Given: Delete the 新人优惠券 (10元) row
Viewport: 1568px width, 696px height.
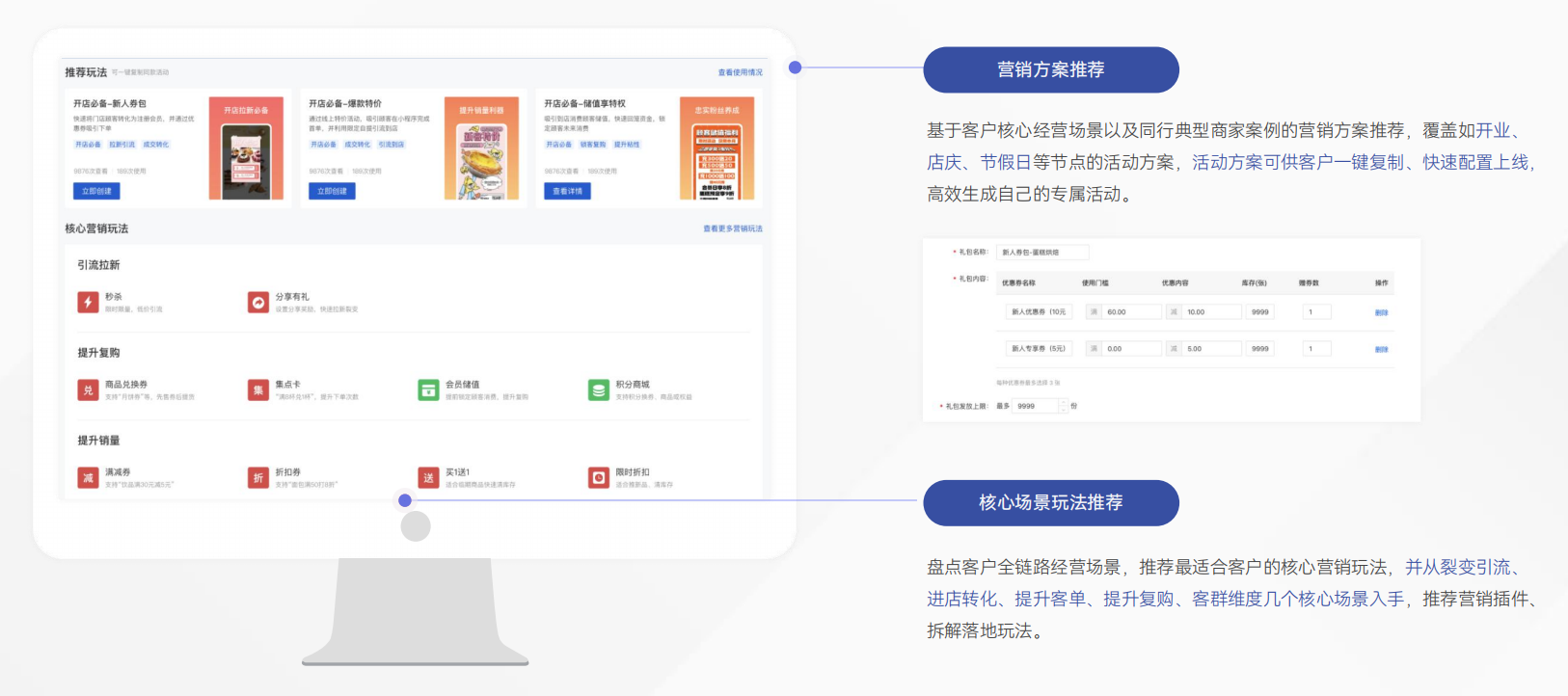Looking at the screenshot, I should click(x=1381, y=312).
